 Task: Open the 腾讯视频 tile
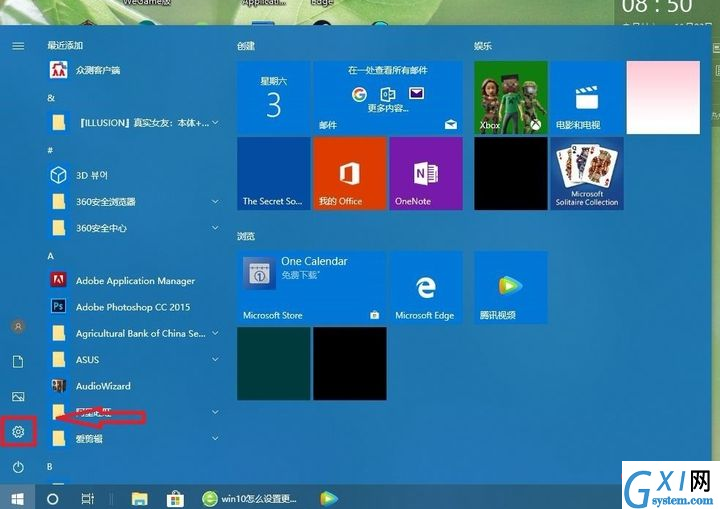[511, 287]
